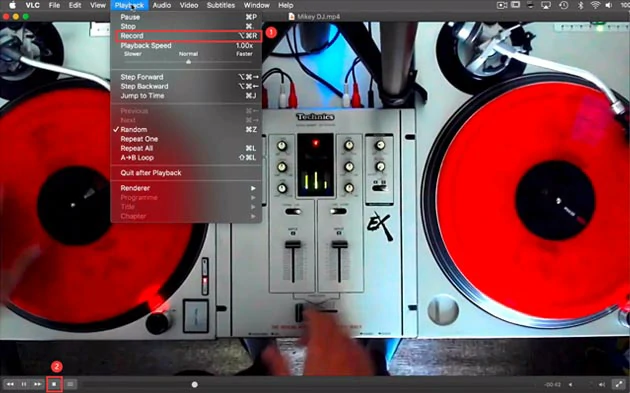Click the remaining time display

553,385
